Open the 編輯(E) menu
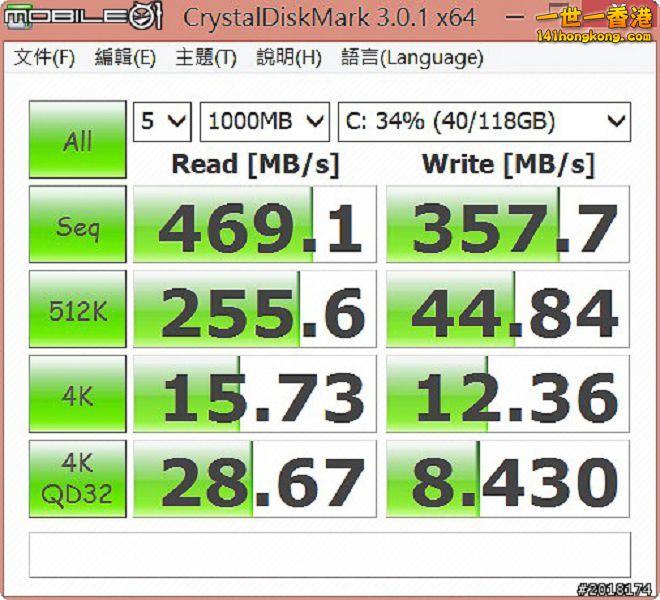This screenshot has height=600, width=660. point(125,58)
